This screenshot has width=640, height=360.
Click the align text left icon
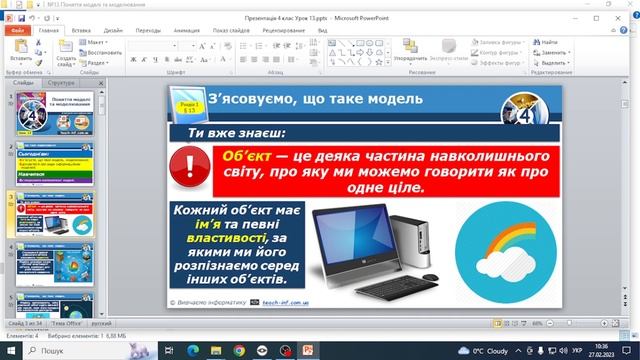[x=243, y=60]
